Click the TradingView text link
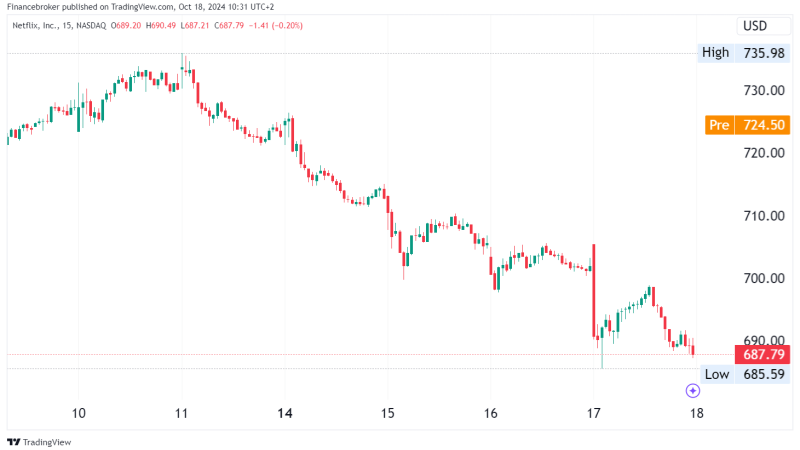The image size is (800, 450). [47, 442]
